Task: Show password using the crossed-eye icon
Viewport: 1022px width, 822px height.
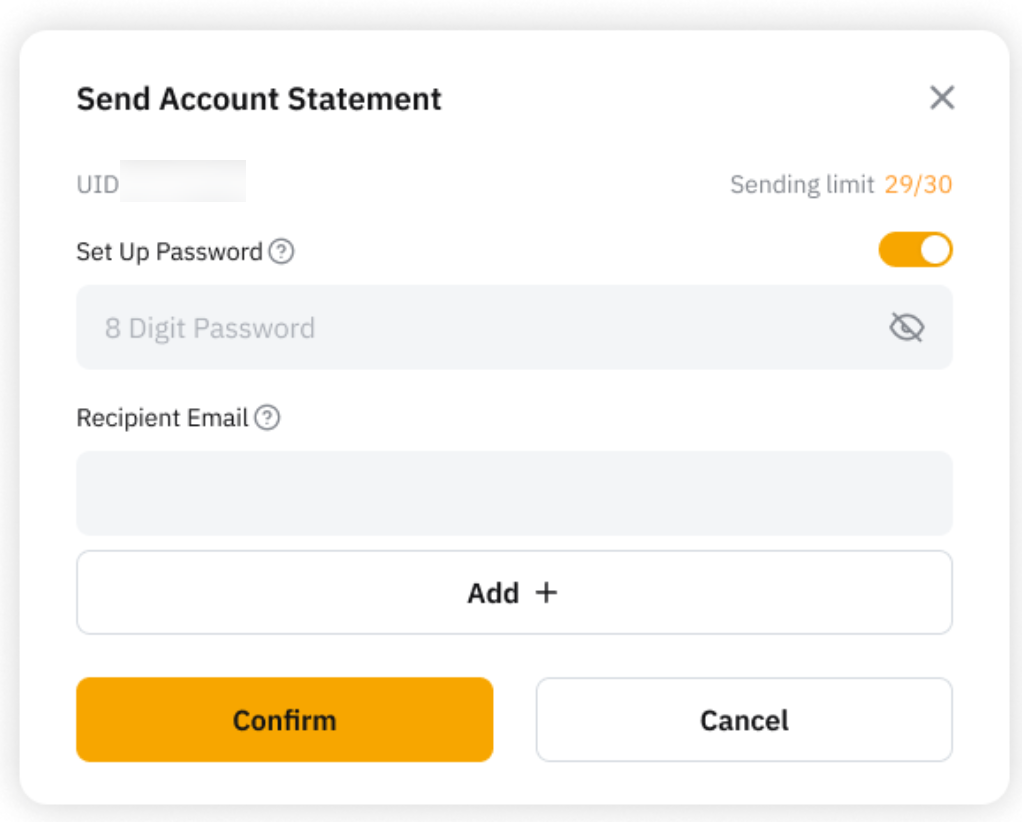Action: pos(906,327)
